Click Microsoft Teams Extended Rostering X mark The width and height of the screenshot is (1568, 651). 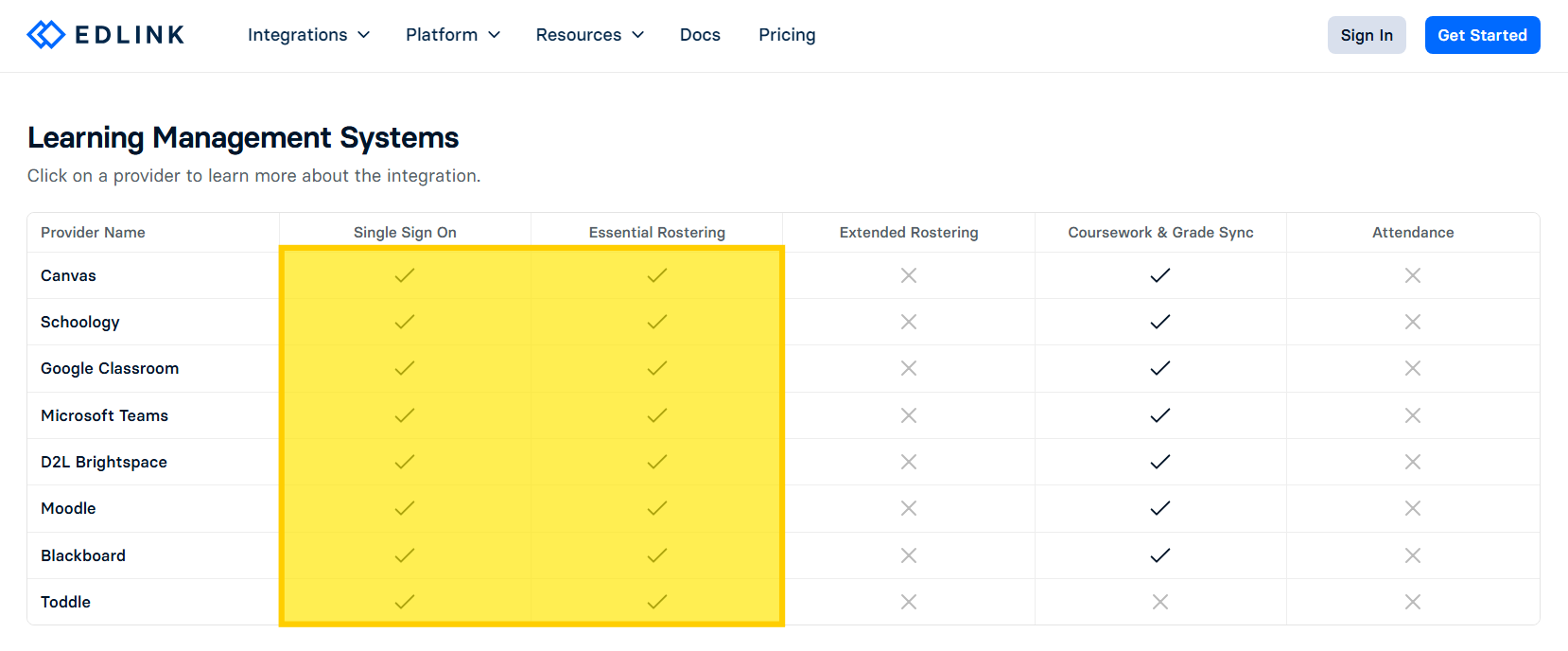pos(909,415)
